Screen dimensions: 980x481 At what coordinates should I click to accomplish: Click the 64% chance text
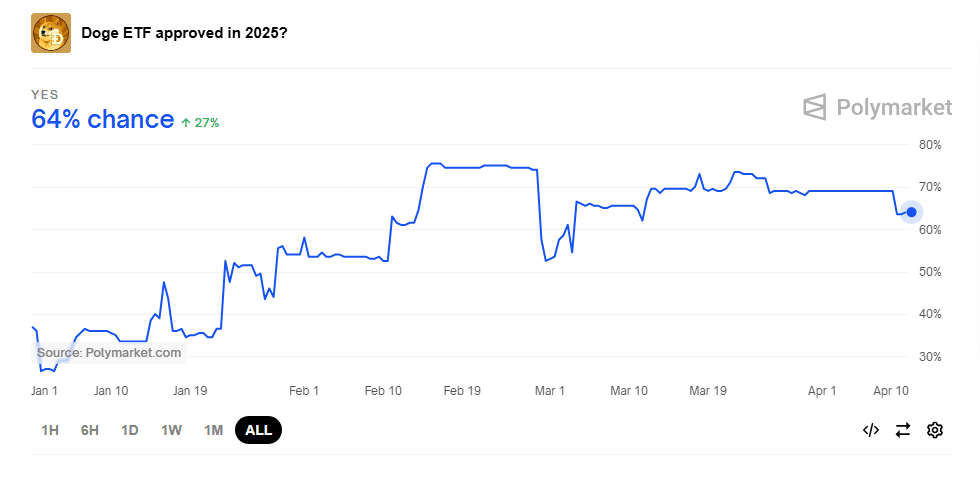click(103, 120)
